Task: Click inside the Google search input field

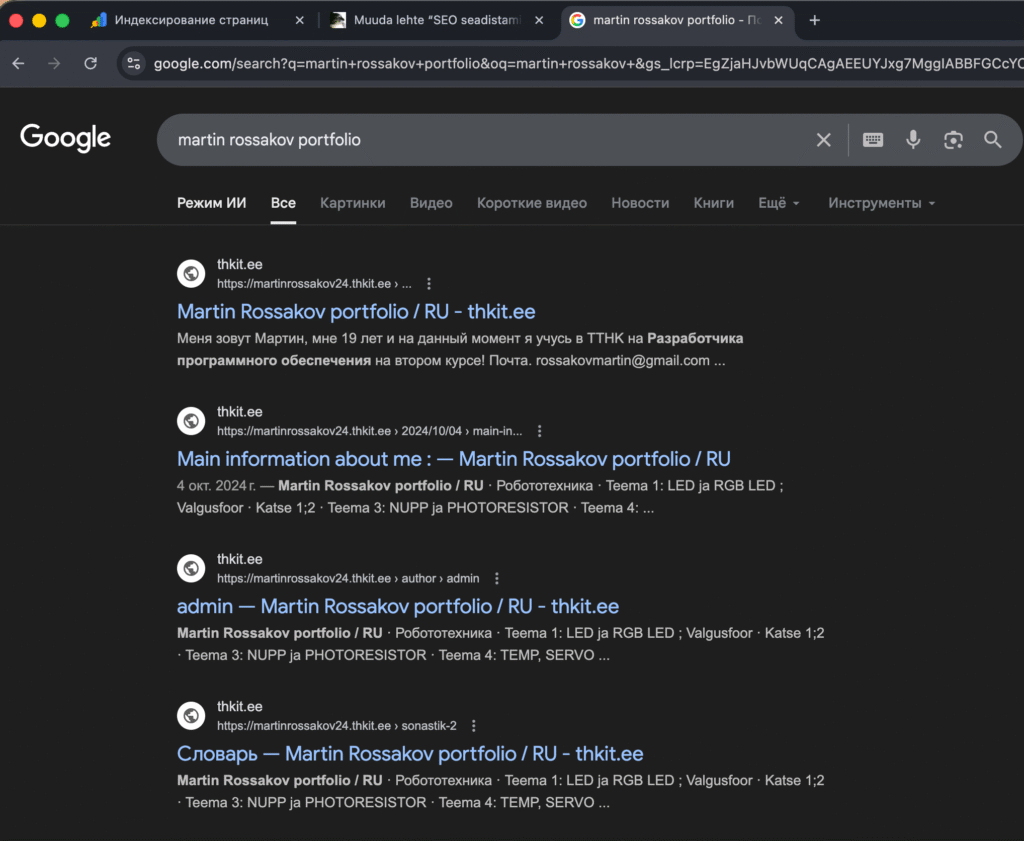Action: [x=480, y=140]
